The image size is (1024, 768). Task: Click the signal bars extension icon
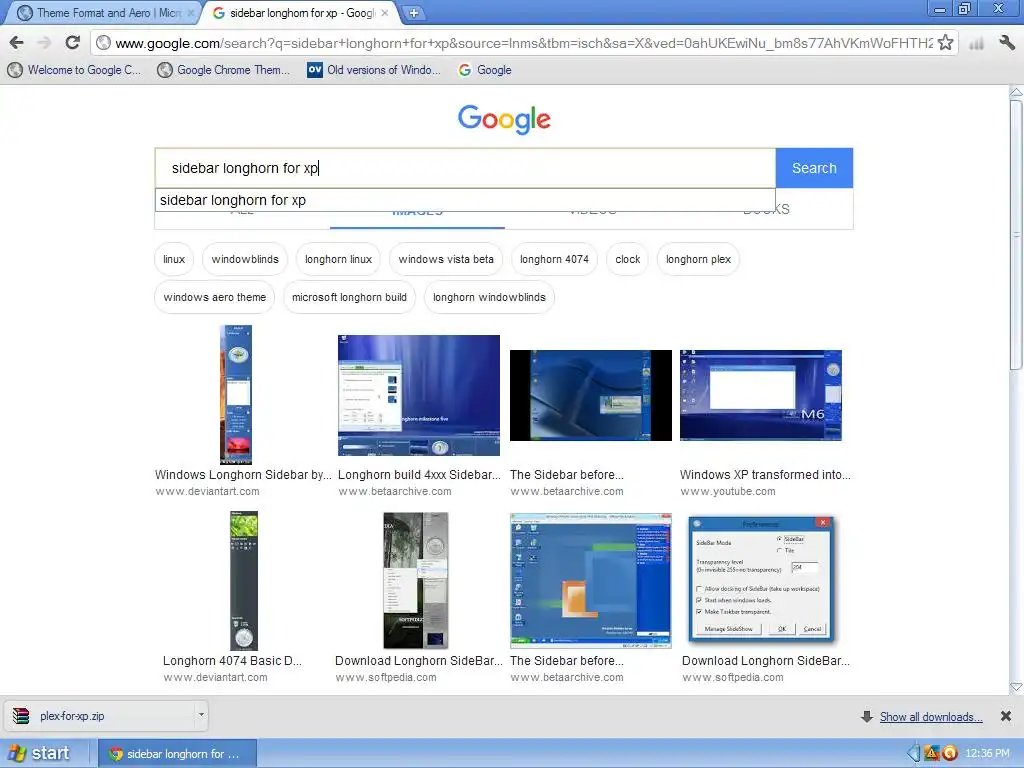977,44
